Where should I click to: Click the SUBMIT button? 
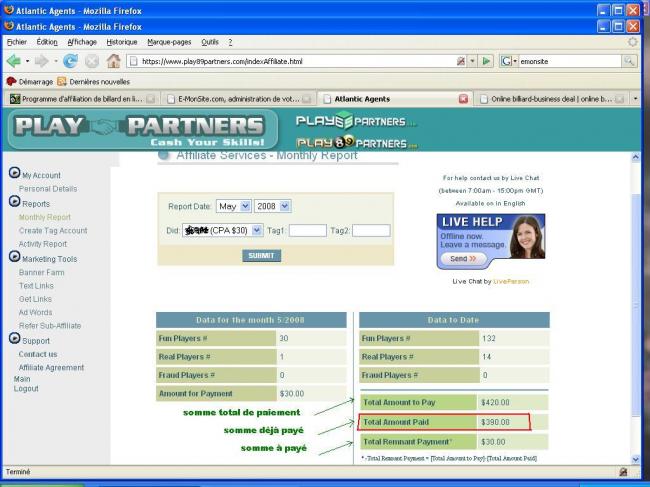click(x=261, y=255)
